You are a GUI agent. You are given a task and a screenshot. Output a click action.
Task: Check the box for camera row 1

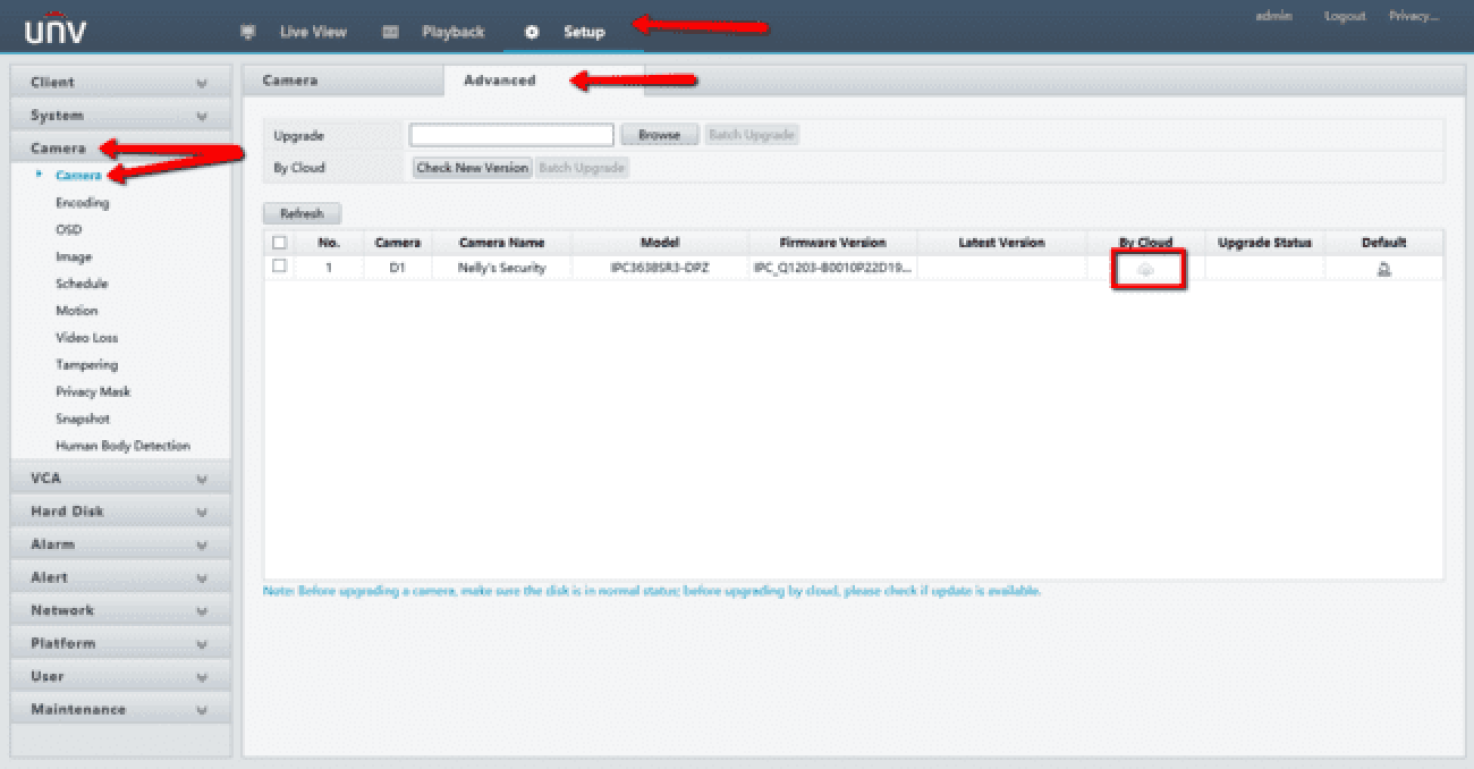(280, 266)
